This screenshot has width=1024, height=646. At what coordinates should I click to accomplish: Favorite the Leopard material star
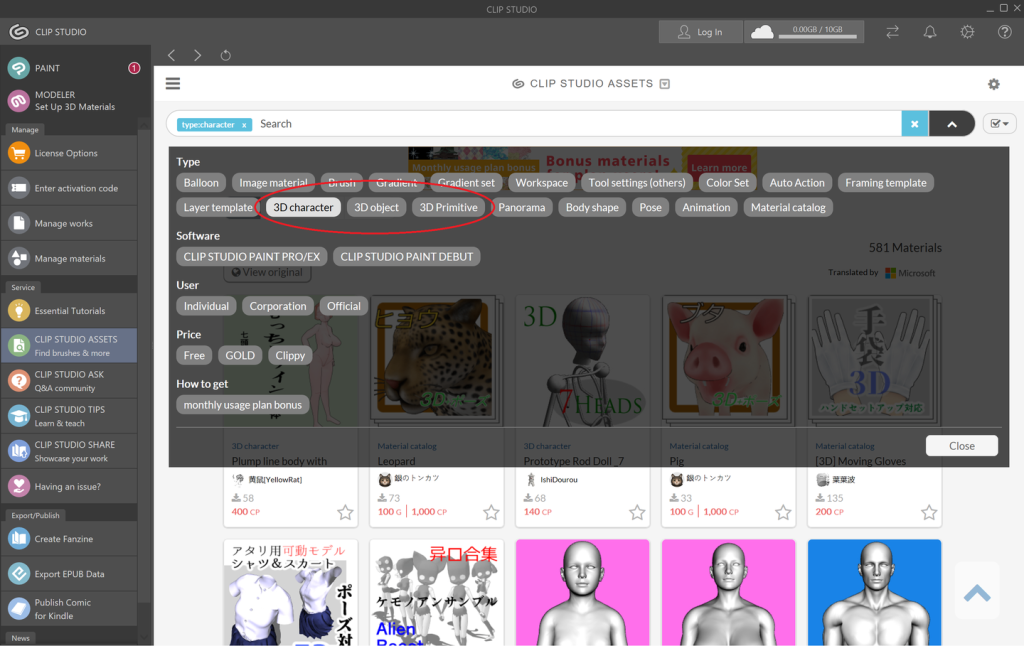tap(491, 513)
